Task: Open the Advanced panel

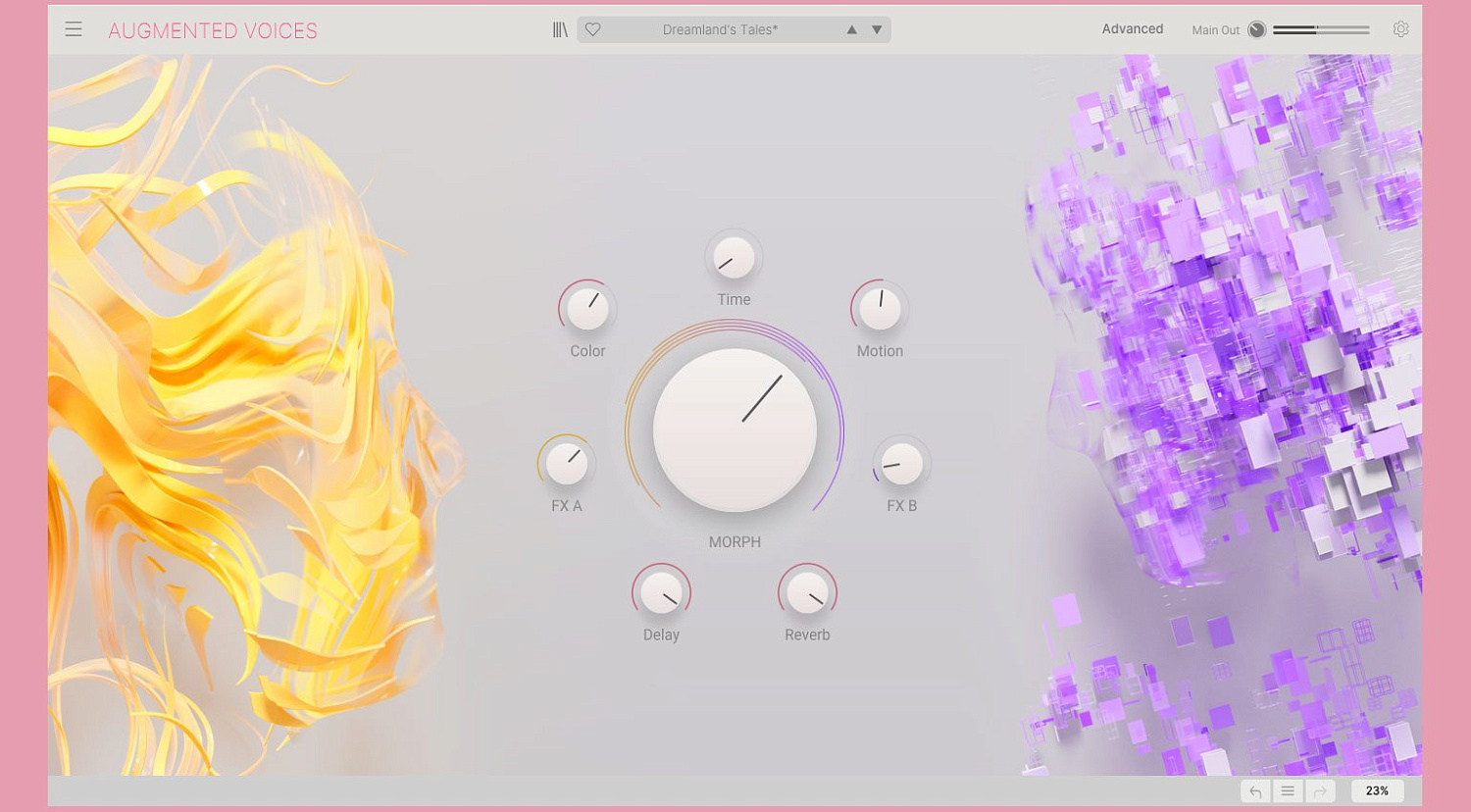Action: 1132,29
